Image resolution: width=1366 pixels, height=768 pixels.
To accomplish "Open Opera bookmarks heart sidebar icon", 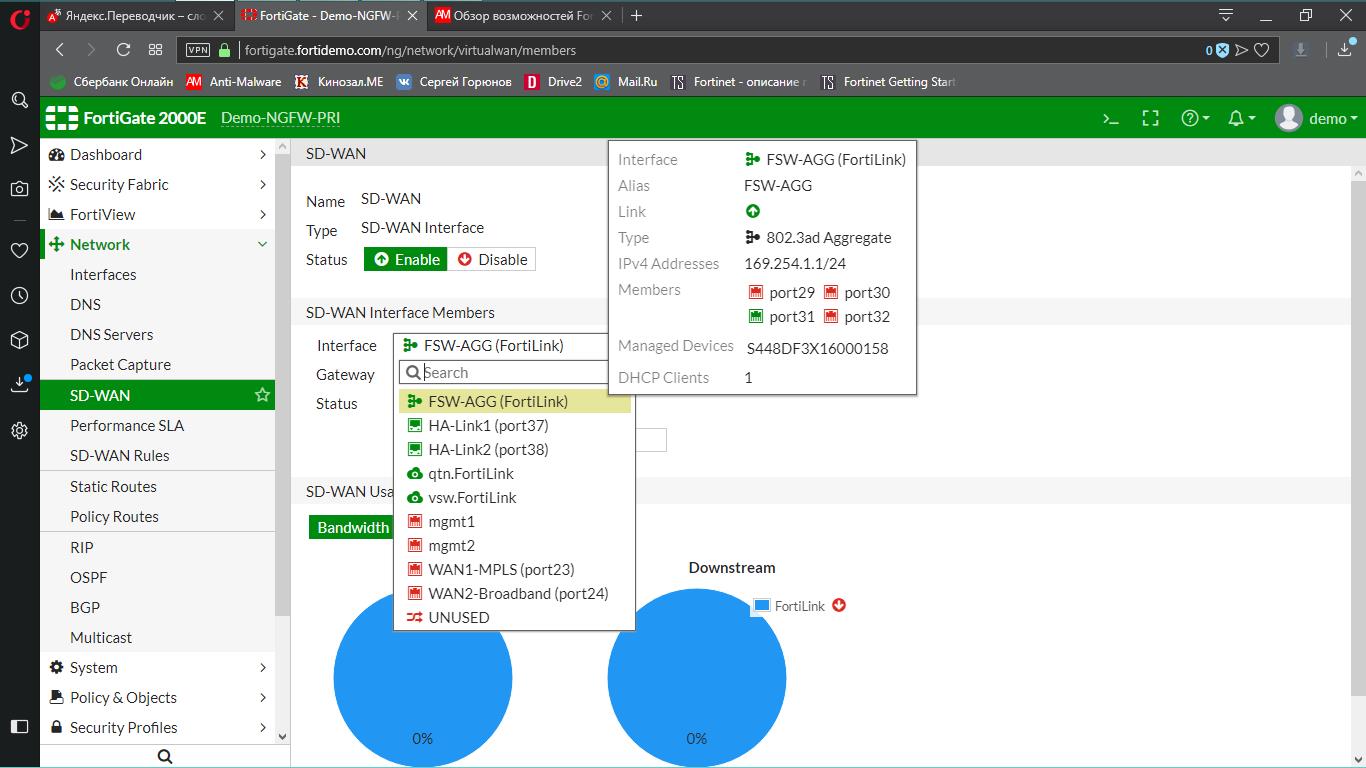I will tap(19, 250).
